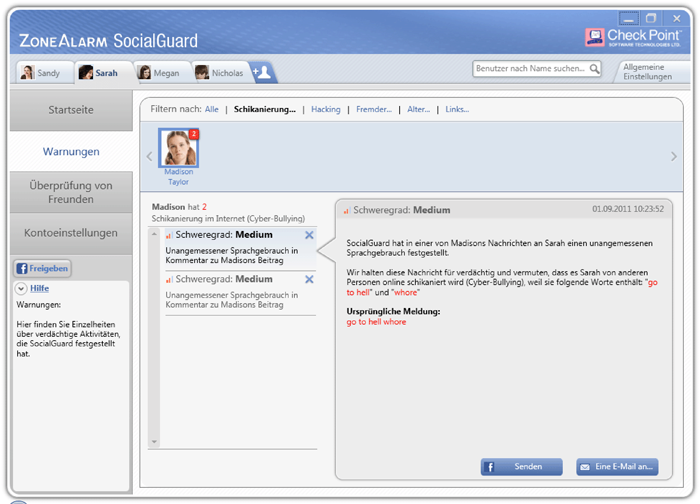The image size is (700, 504).
Task: Click the Senden Facebook button
Action: pyautogui.click(x=521, y=467)
